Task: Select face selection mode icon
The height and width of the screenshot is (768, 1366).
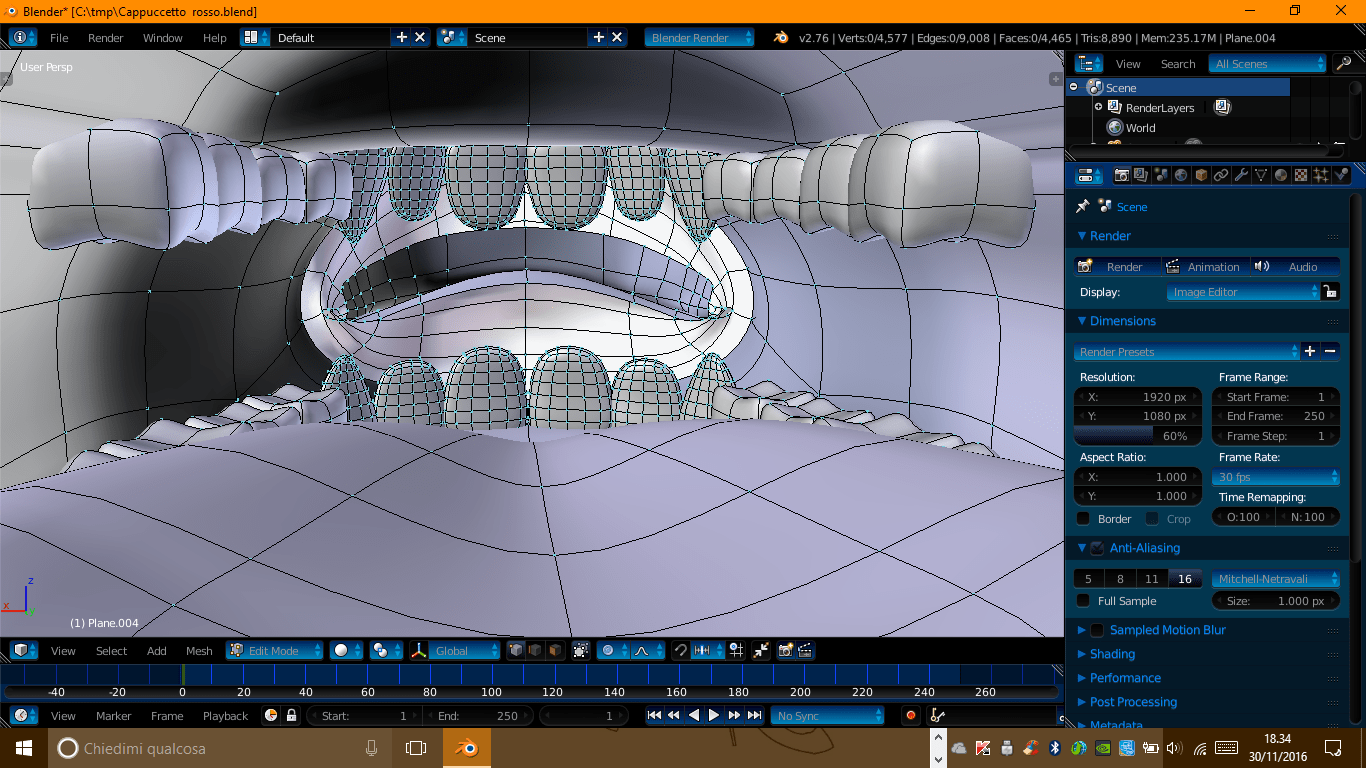Action: pyautogui.click(x=554, y=650)
